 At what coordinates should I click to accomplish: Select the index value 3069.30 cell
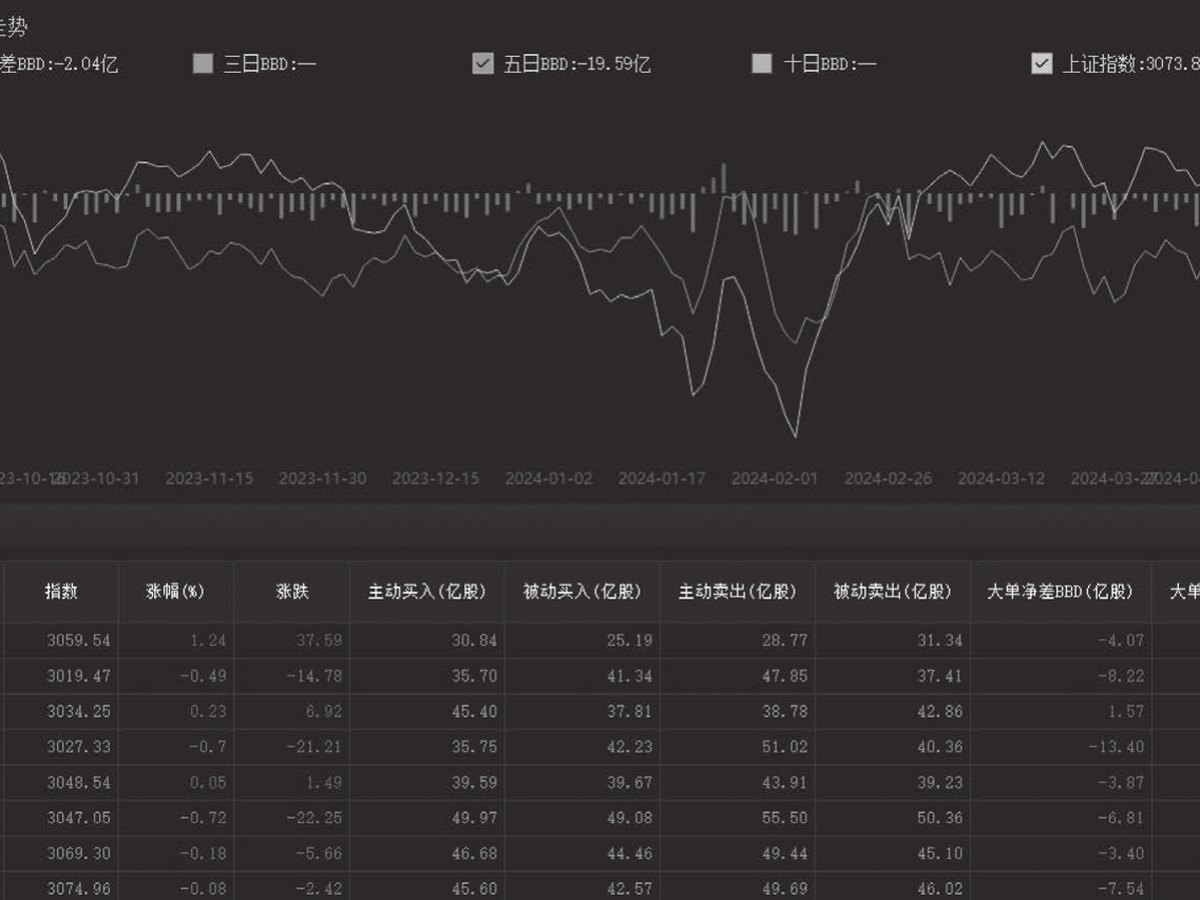point(61,853)
